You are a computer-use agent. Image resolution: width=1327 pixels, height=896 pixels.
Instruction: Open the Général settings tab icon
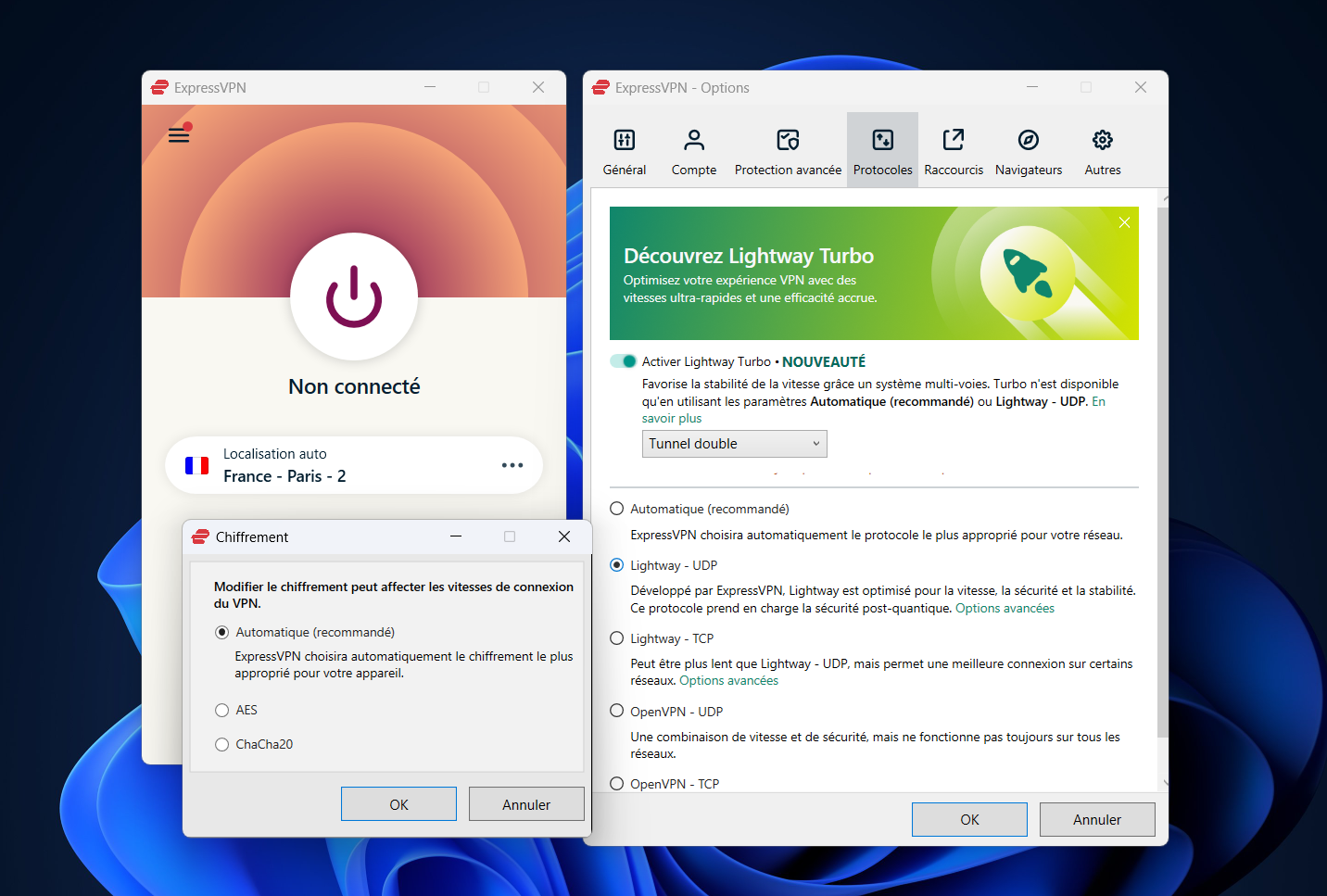click(x=625, y=140)
